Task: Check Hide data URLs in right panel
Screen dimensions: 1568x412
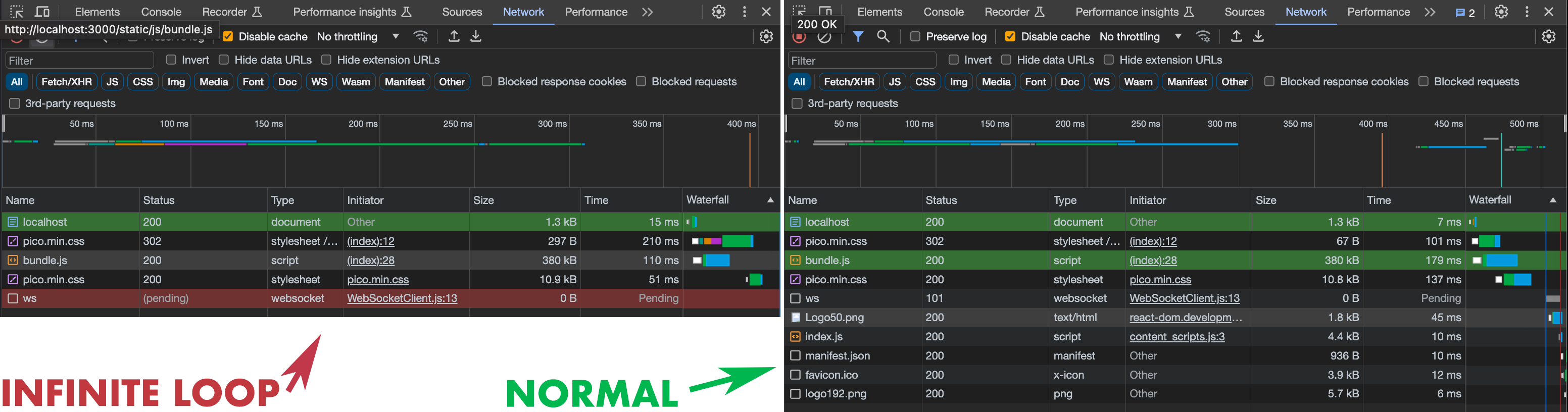Action: point(1006,60)
